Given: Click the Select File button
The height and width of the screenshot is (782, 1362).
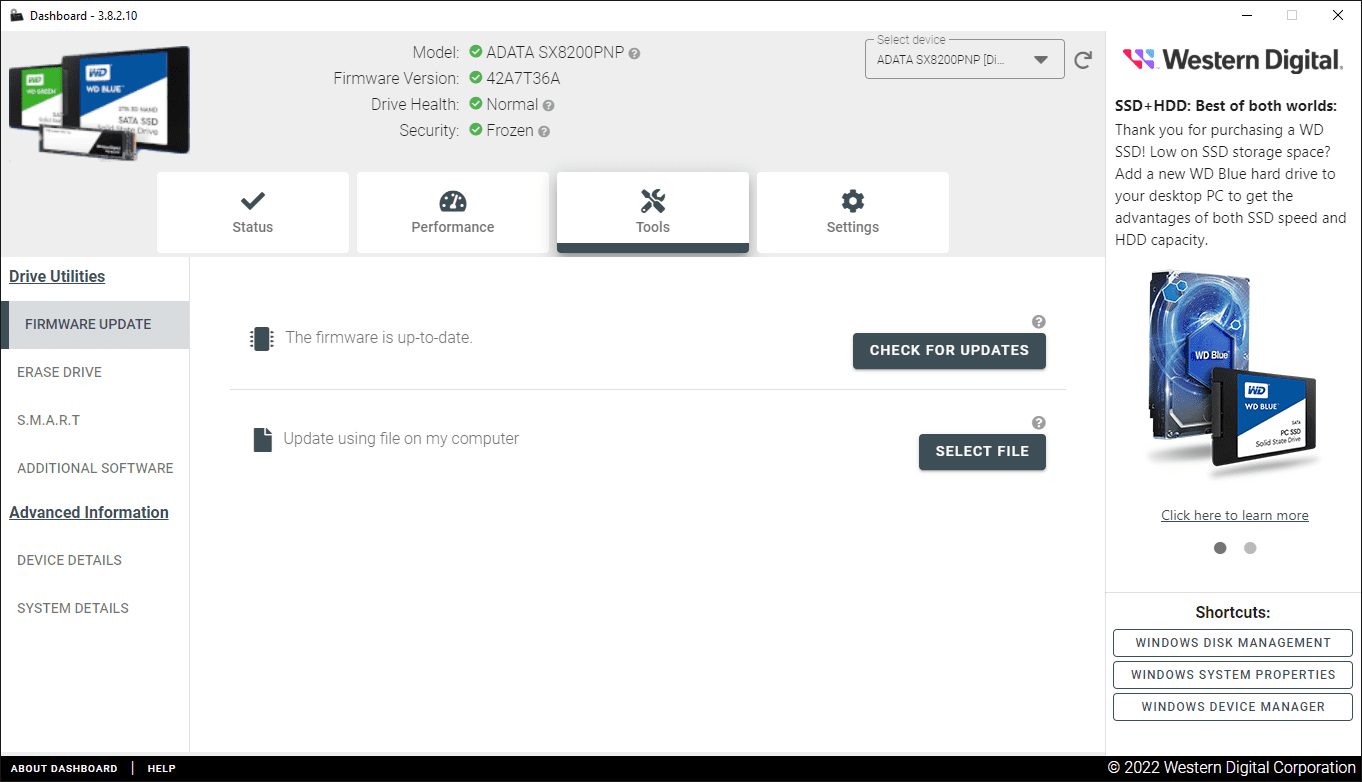Looking at the screenshot, I should point(982,452).
